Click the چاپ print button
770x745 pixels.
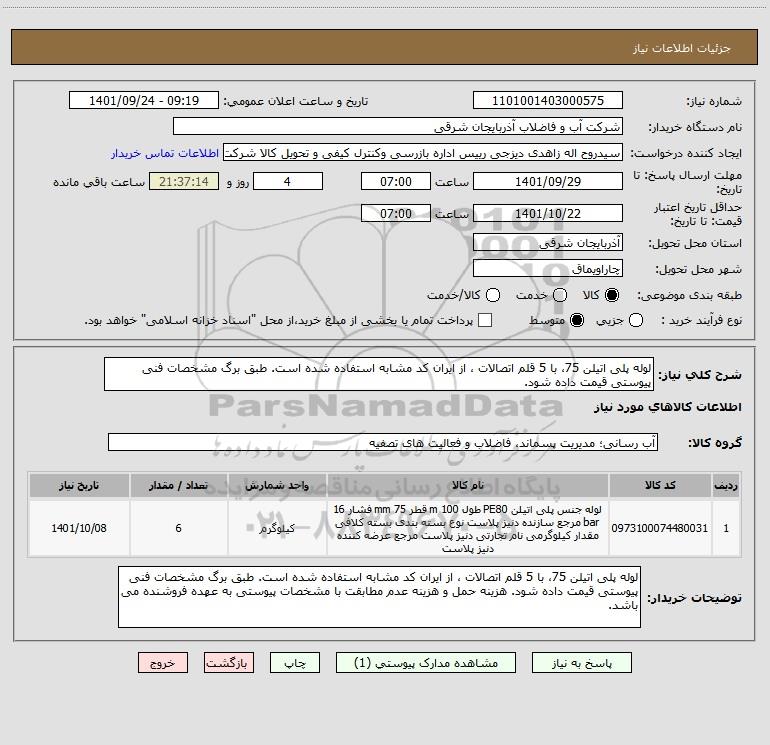pos(295,663)
